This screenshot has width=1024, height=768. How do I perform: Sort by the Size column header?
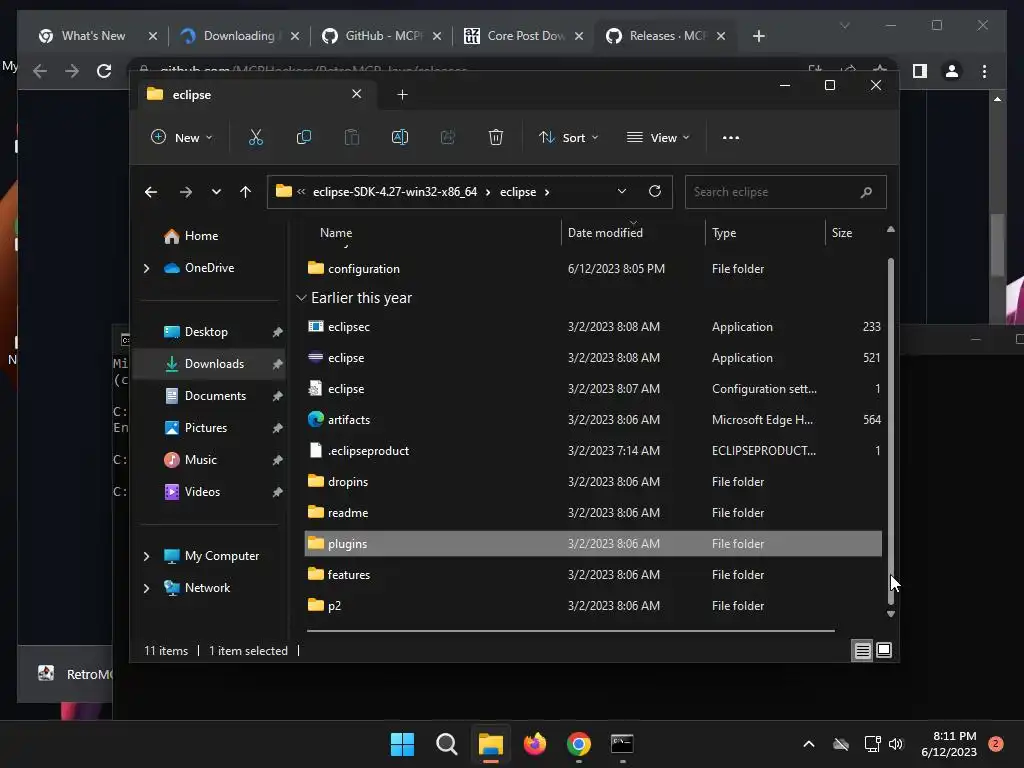click(x=842, y=232)
